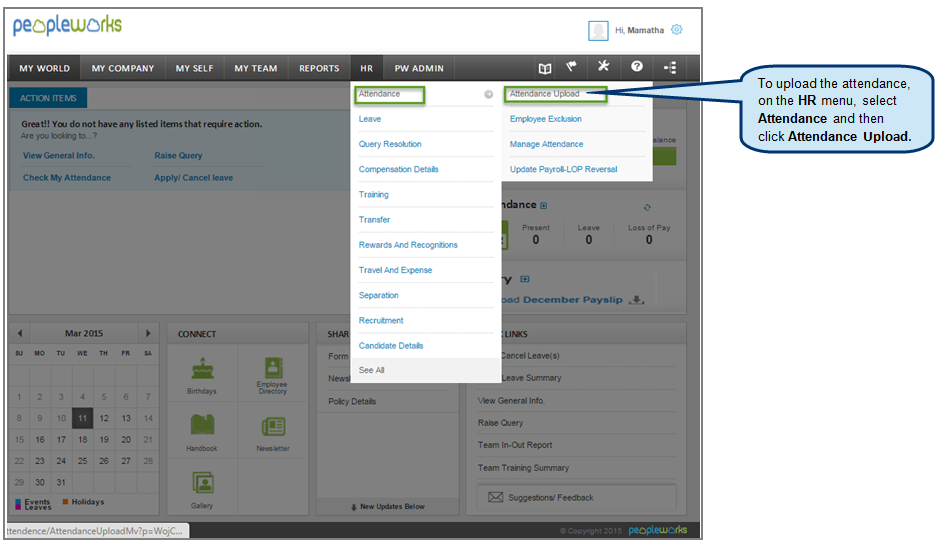Screen dimensions: 943x543
Task: Open the handbook book icon in toolbar
Action: tap(545, 68)
